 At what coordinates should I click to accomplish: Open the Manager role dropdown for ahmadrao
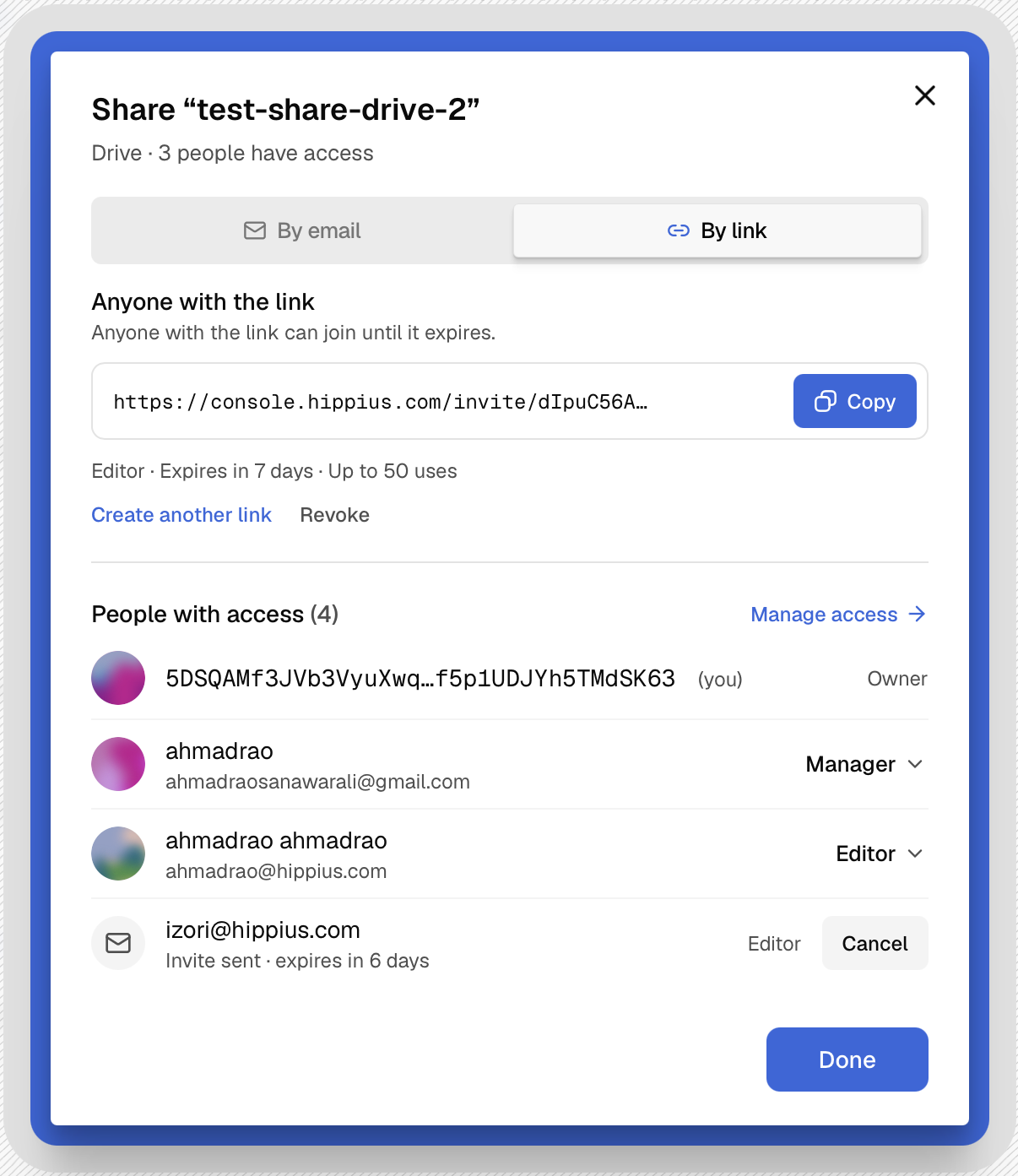(x=864, y=764)
